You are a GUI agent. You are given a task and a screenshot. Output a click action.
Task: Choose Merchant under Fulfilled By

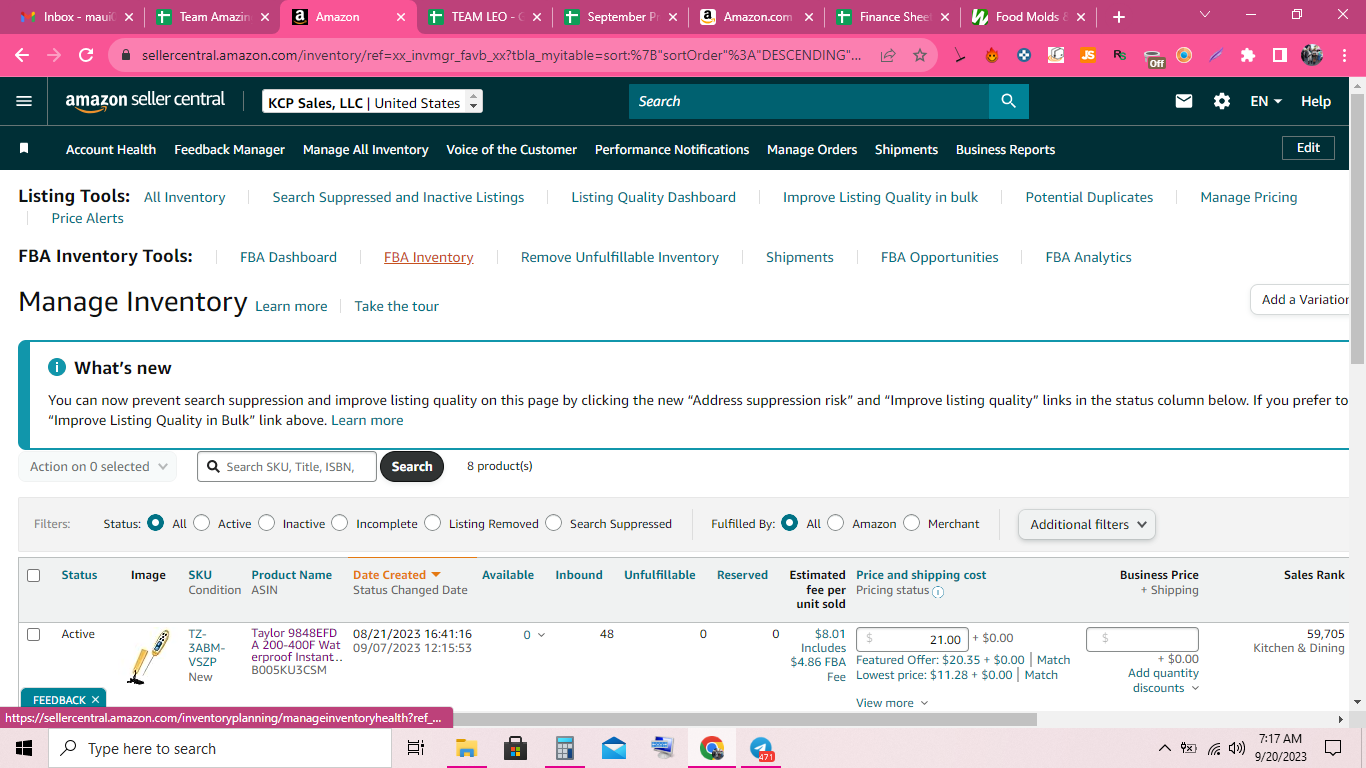click(912, 523)
